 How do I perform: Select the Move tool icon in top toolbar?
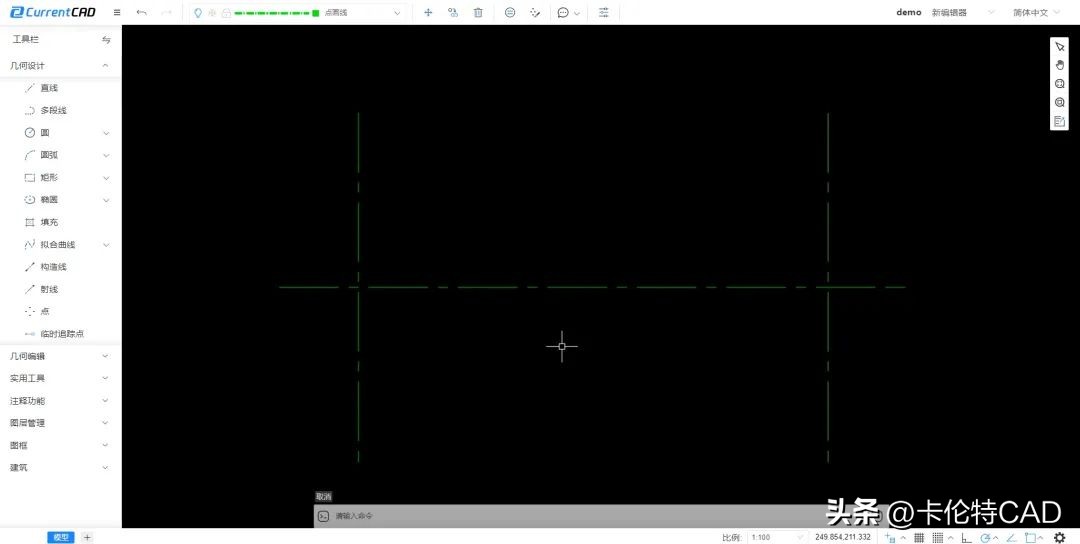pyautogui.click(x=428, y=12)
